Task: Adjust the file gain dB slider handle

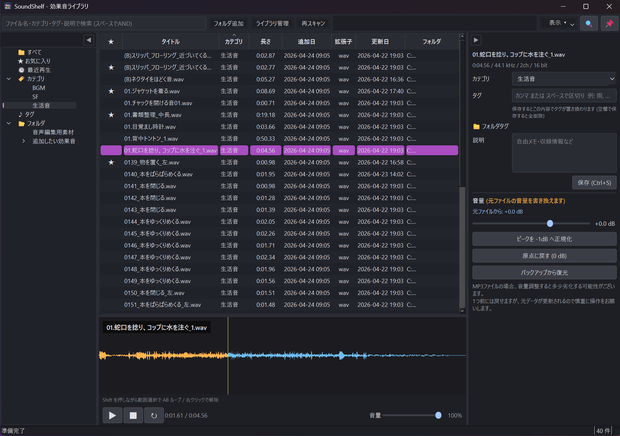Action: tap(550, 224)
